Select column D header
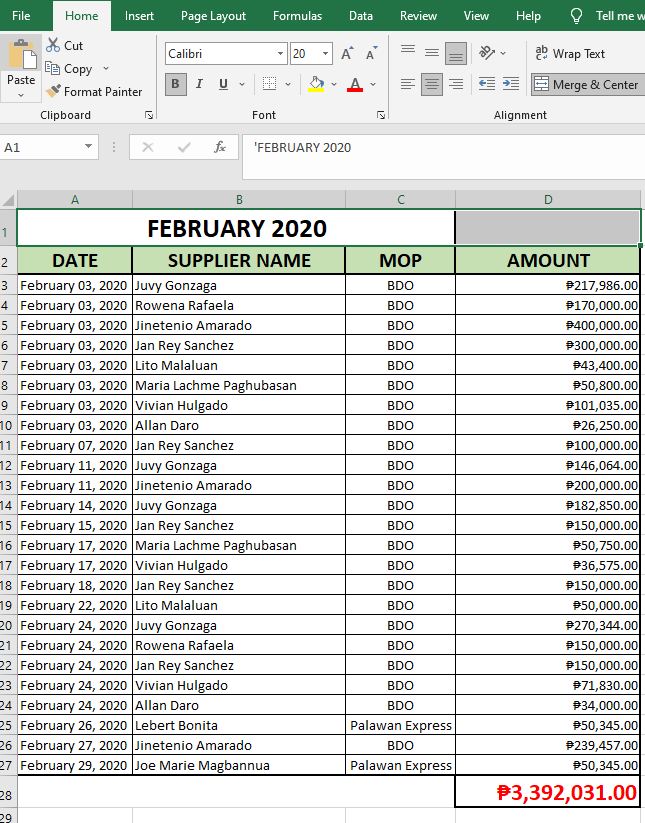 pos(548,200)
